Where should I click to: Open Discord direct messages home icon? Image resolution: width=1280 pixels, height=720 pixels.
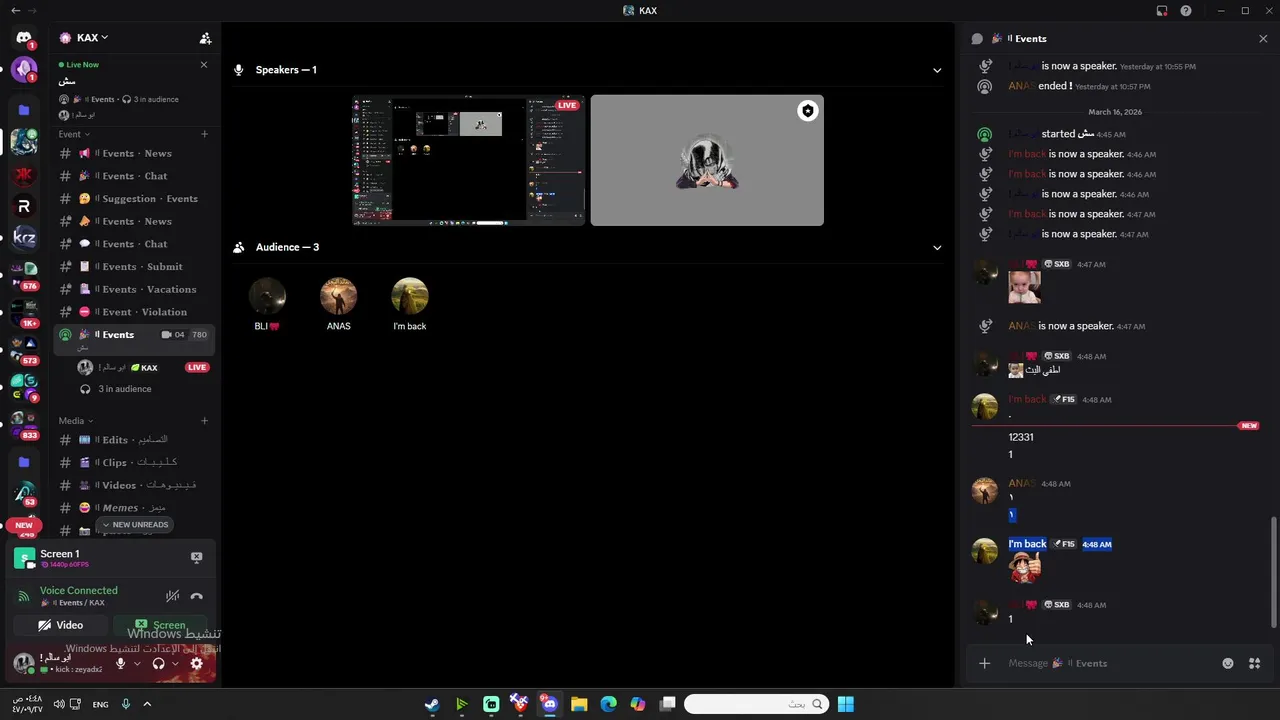click(24, 38)
